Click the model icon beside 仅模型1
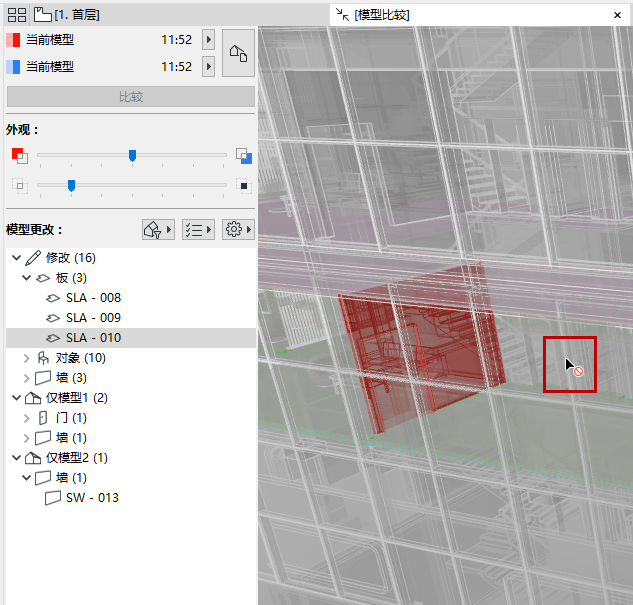Image resolution: width=633 pixels, height=605 pixels. (x=33, y=398)
